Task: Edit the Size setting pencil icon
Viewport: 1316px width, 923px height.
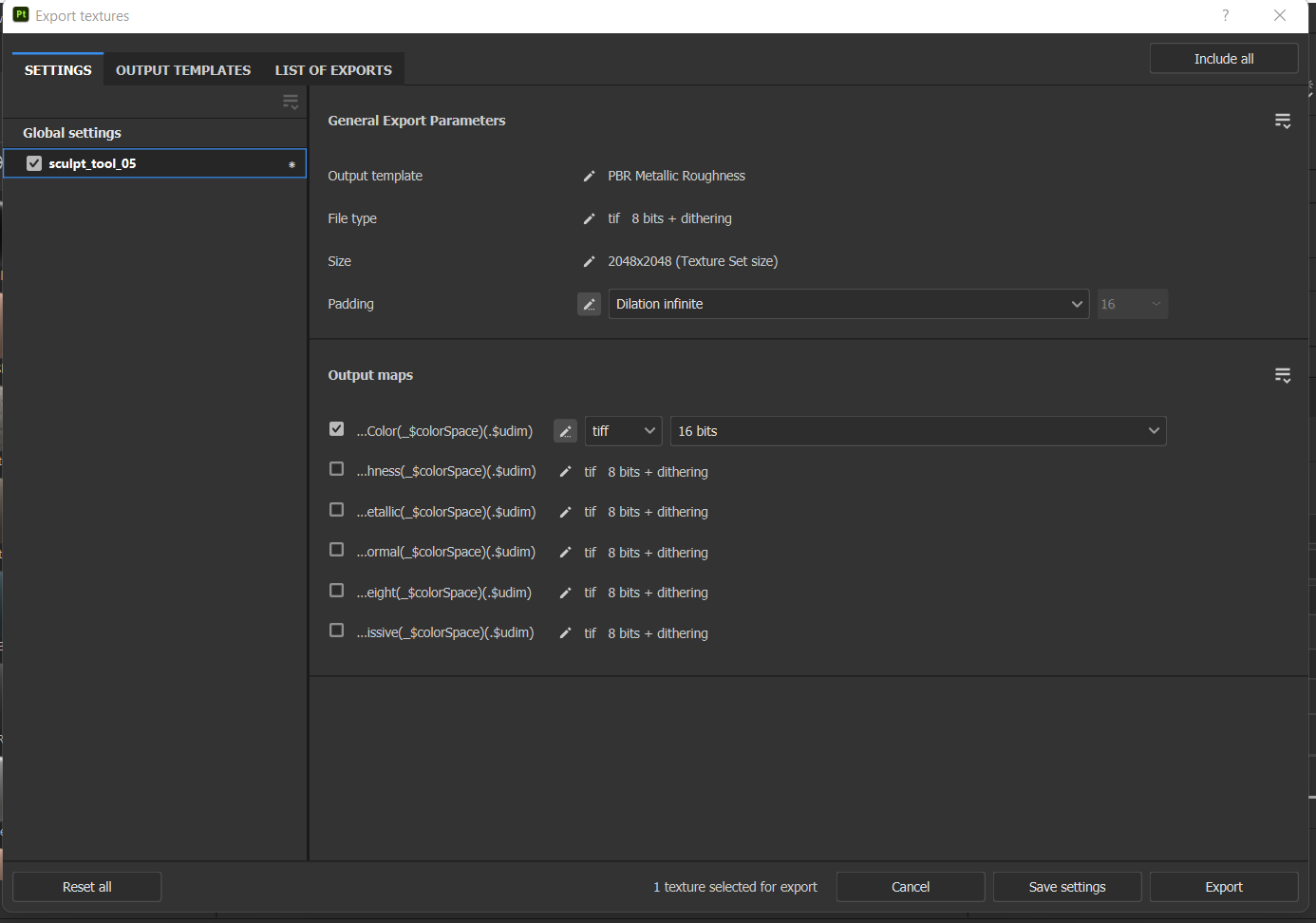Action: pos(589,261)
